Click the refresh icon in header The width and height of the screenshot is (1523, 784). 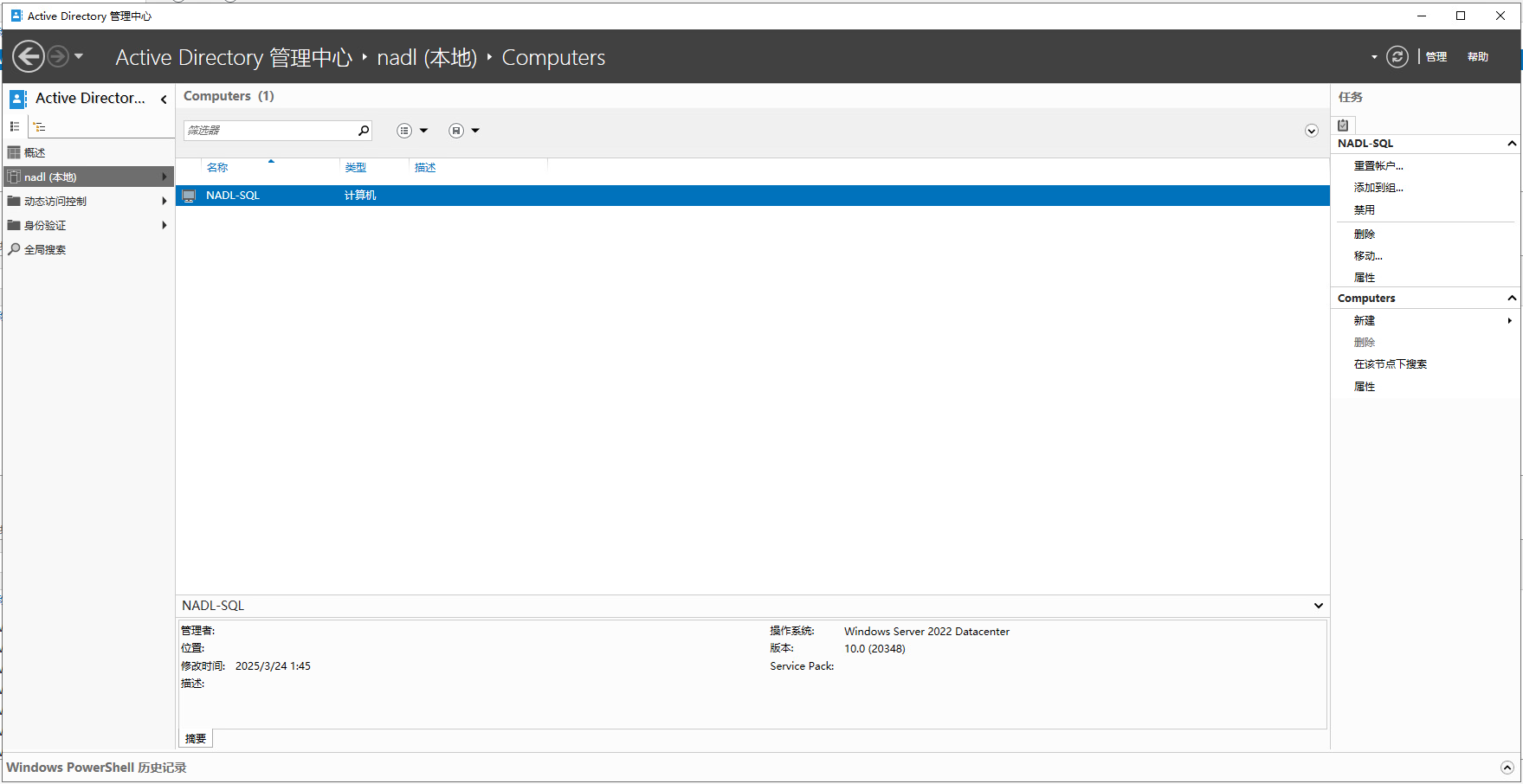click(1397, 57)
